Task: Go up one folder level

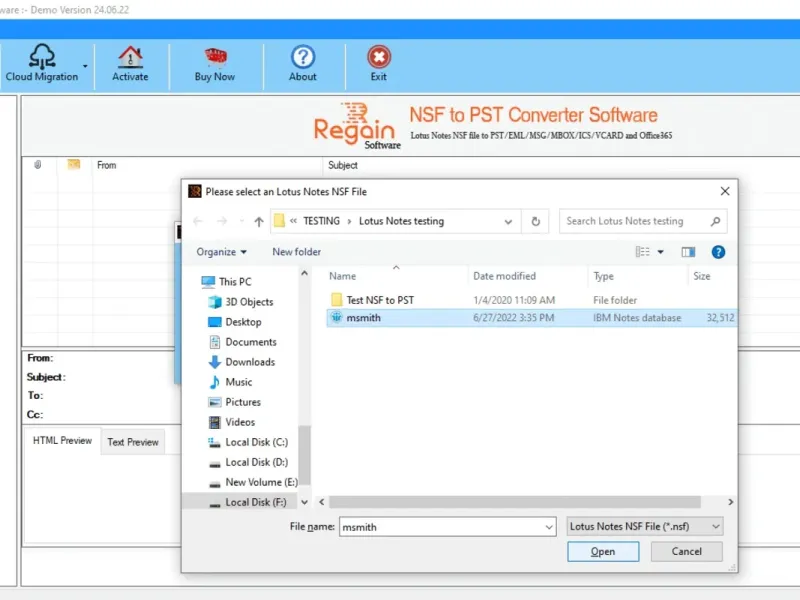Action: [259, 221]
